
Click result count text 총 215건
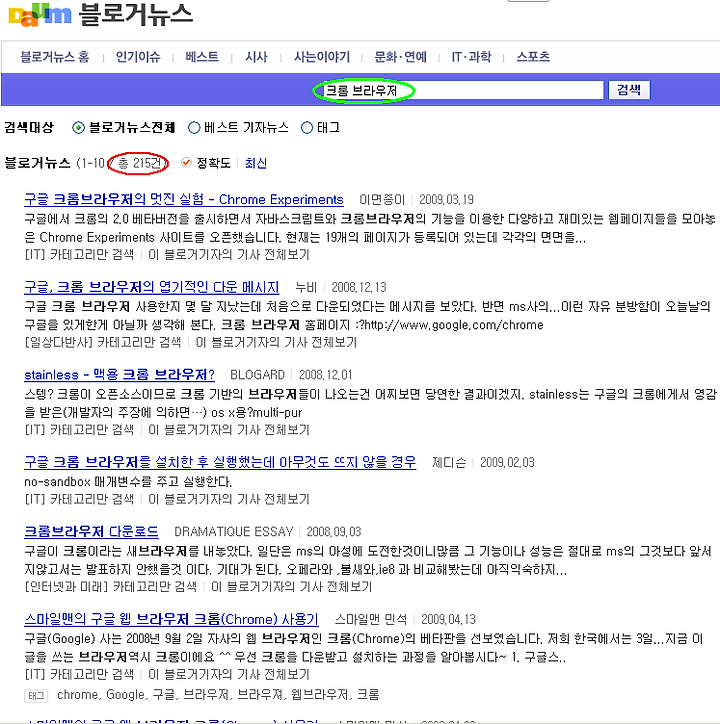(140, 163)
